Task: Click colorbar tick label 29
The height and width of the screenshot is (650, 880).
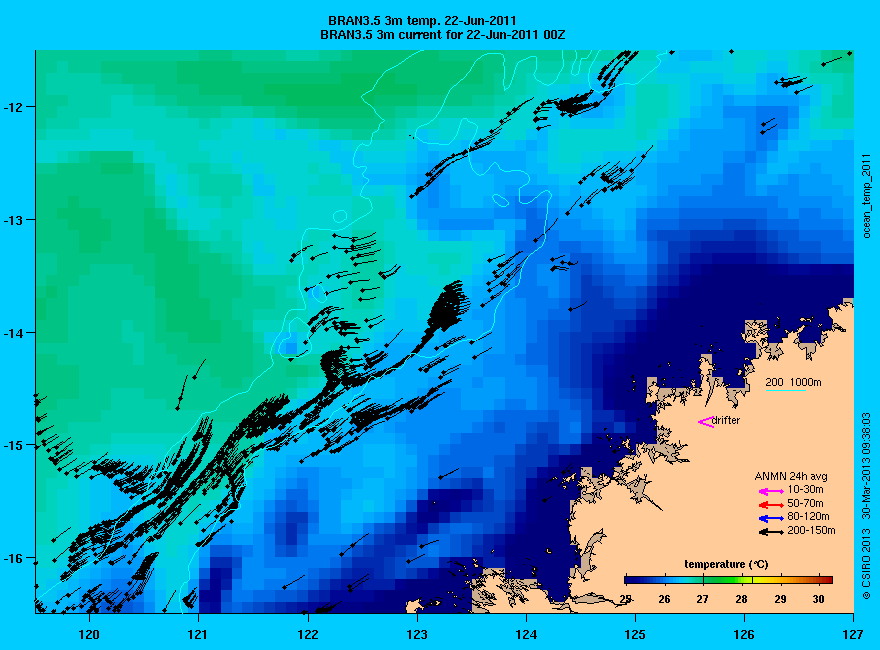Action: [x=780, y=599]
